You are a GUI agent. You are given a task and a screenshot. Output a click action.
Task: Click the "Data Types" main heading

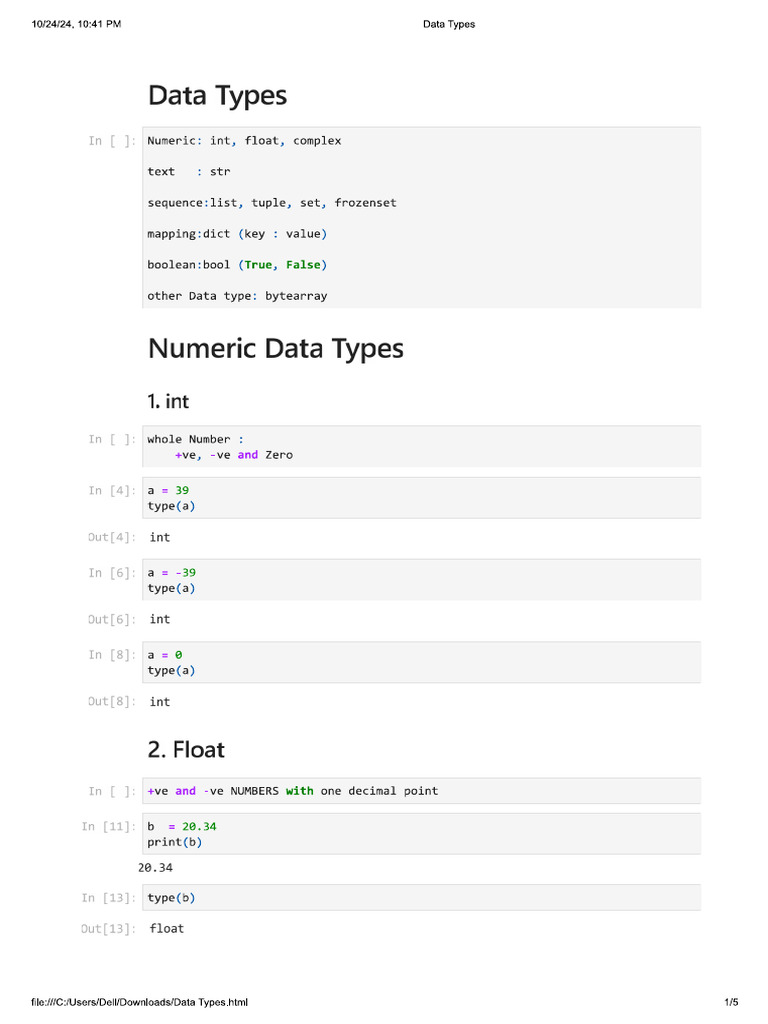(x=217, y=96)
